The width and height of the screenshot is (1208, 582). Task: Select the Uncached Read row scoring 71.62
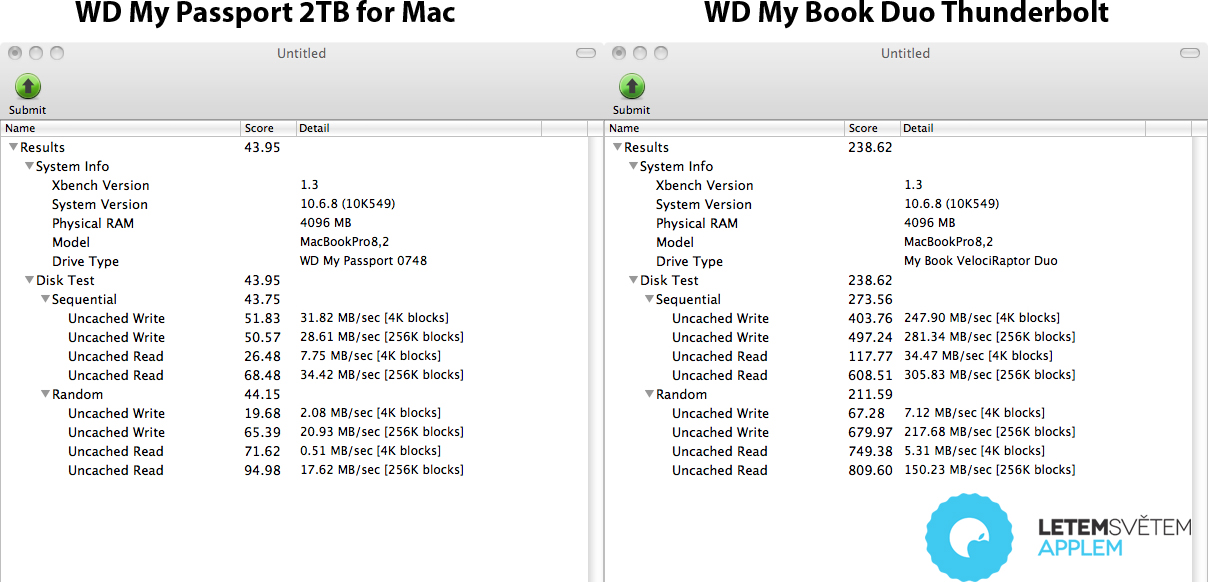pyautogui.click(x=295, y=451)
